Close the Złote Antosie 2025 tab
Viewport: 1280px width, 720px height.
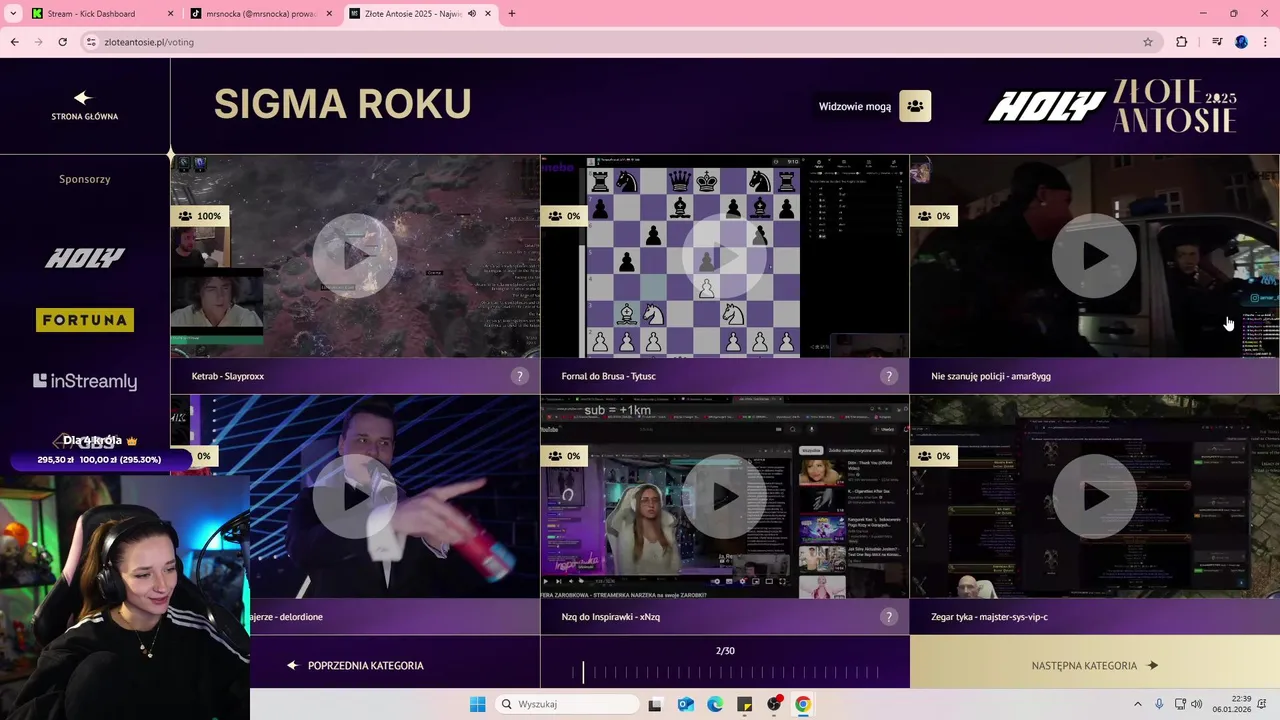coord(489,14)
